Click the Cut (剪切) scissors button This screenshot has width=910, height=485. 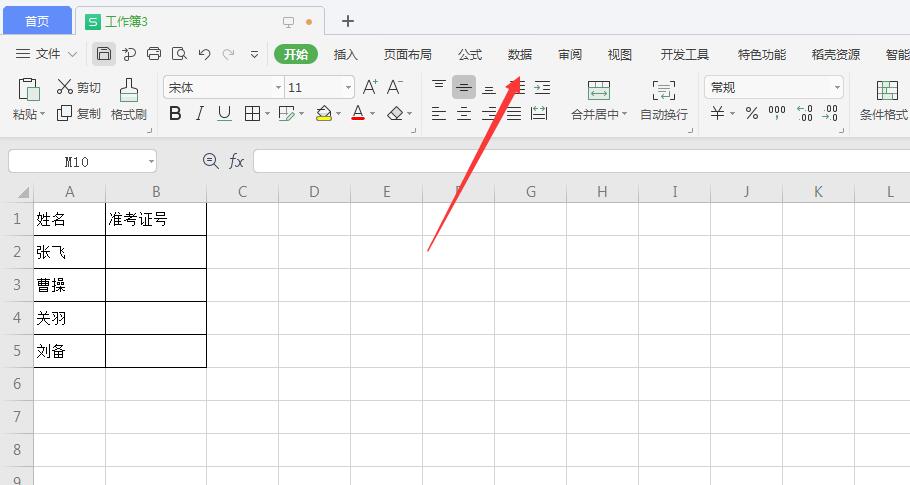[78, 87]
